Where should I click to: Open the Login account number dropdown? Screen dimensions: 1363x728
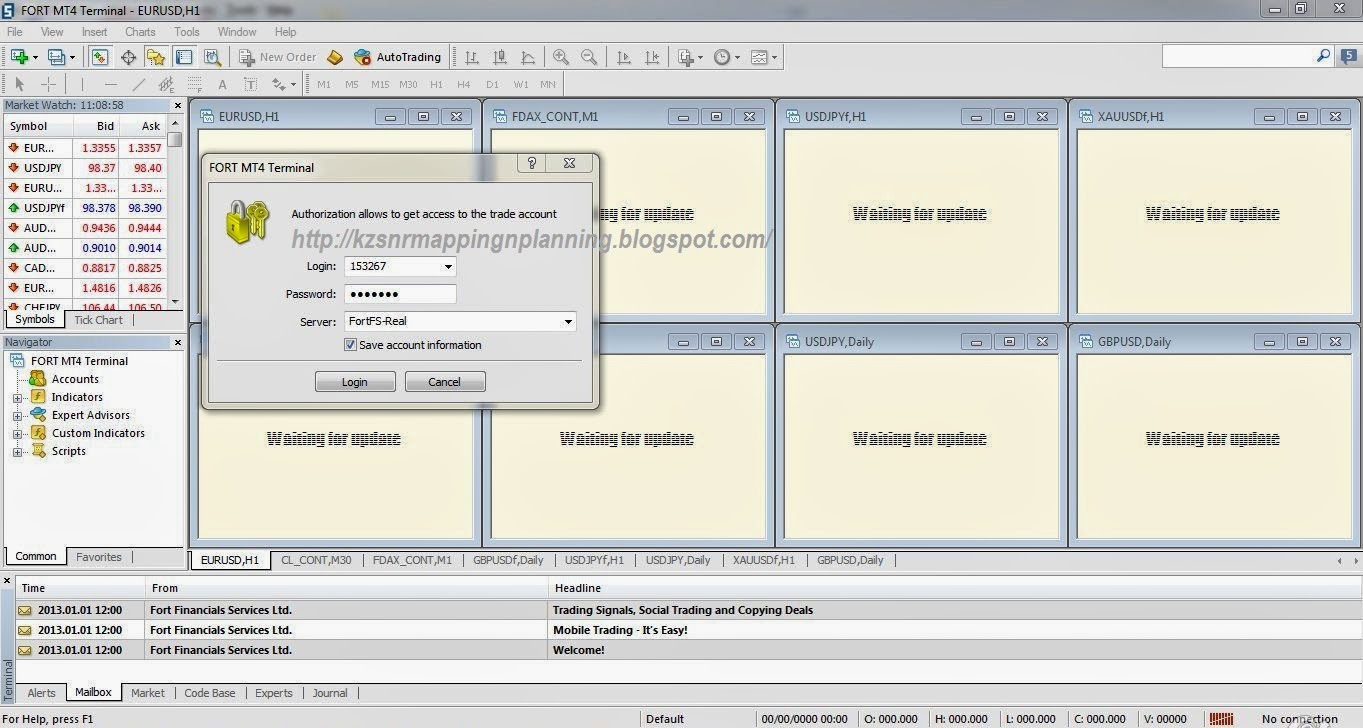click(x=448, y=266)
